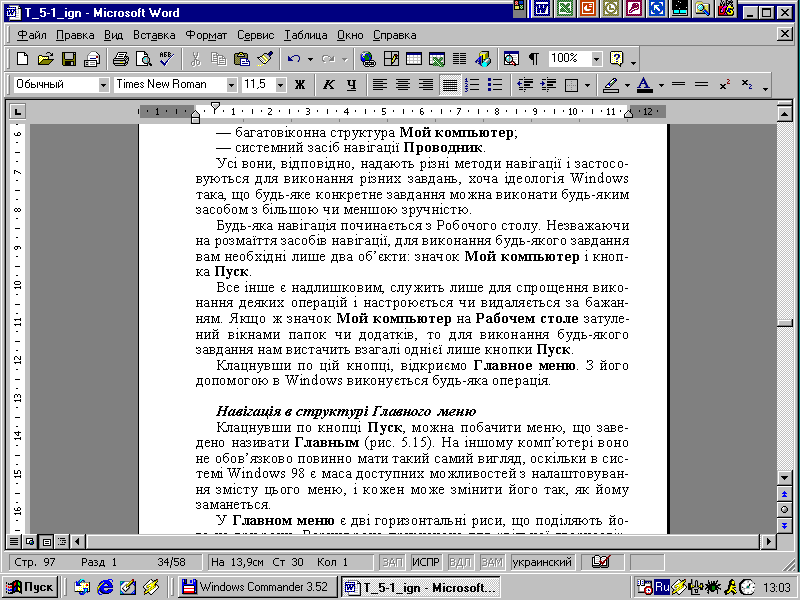Open the Формат menu
800x600 pixels.
206,35
